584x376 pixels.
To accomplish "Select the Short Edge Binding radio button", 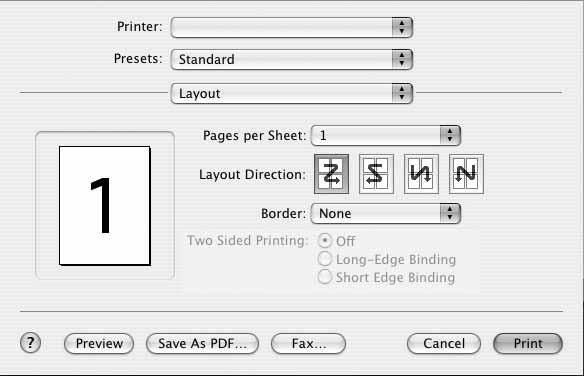I will 325,277.
